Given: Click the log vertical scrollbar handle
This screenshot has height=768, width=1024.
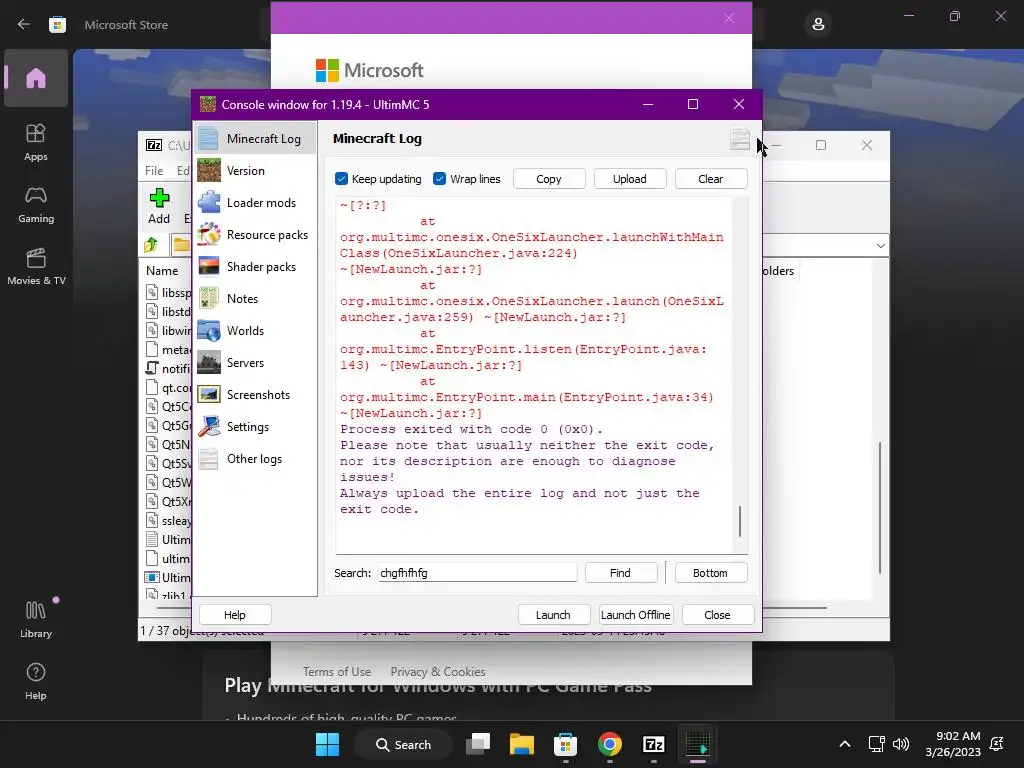Looking at the screenshot, I should click(740, 521).
